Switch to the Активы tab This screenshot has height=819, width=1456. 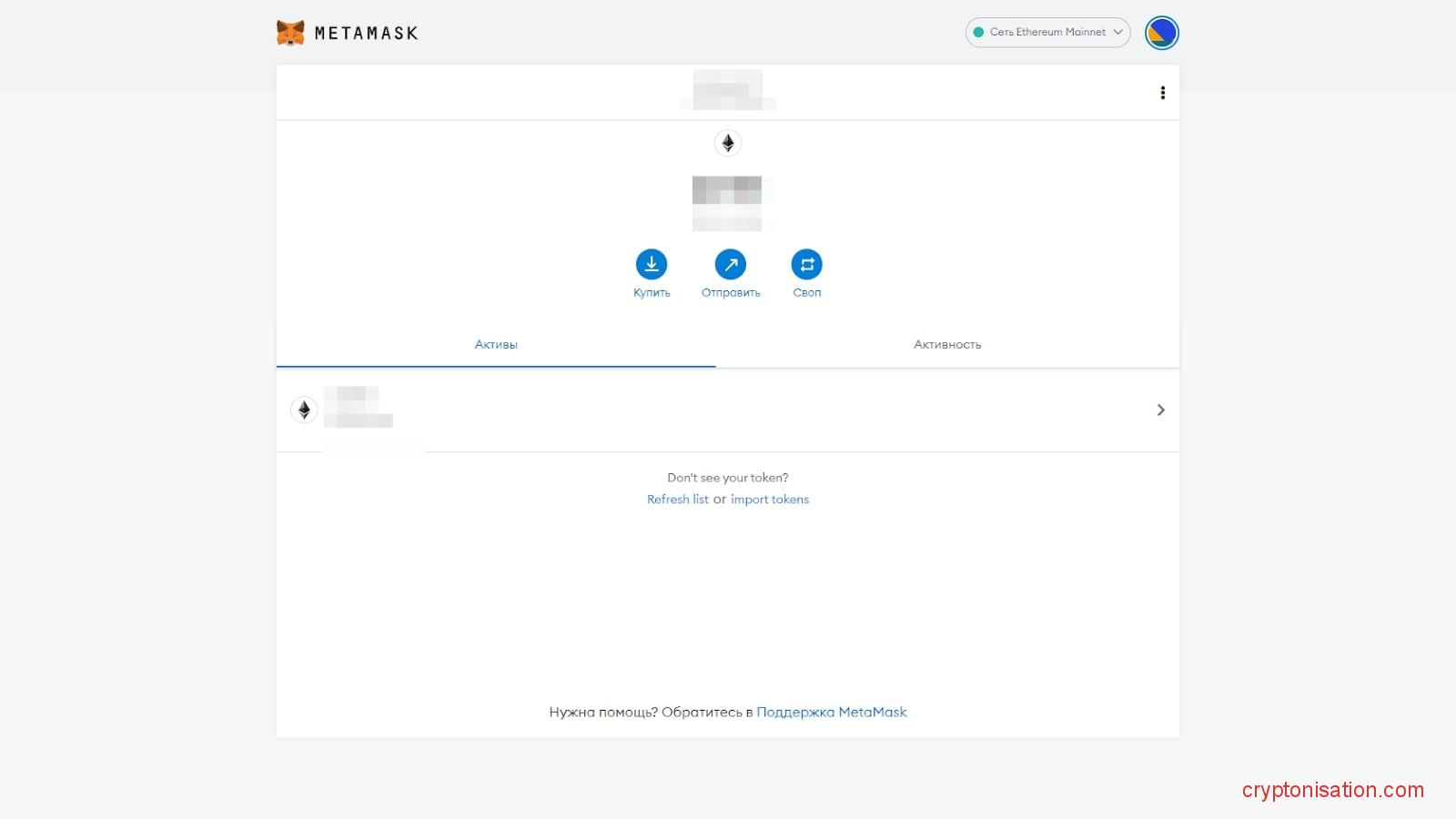coord(496,344)
